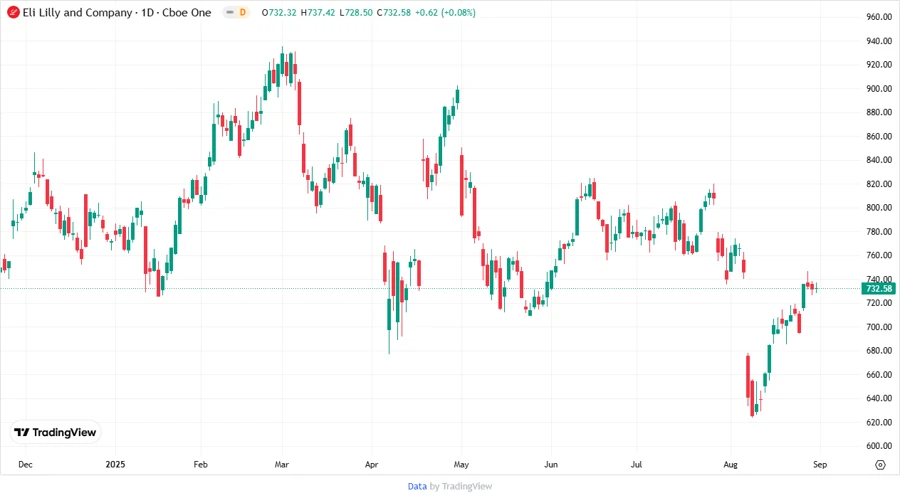
Task: Click the change value +0.62 (+0.08%)
Action: pos(445,13)
